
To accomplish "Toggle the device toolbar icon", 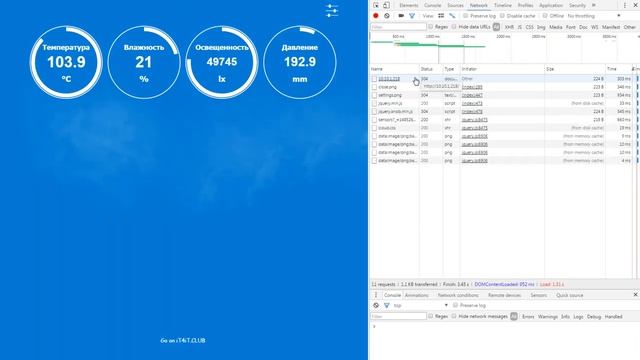I will pos(386,5).
